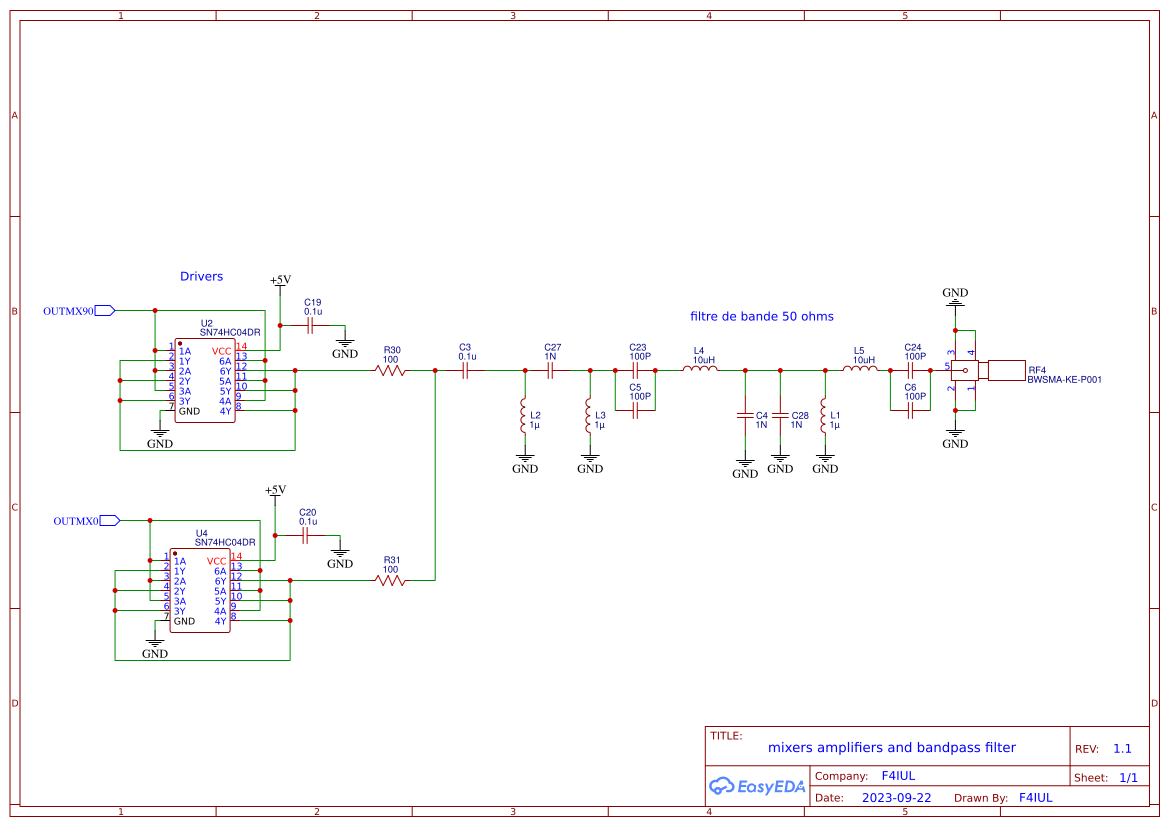Click the resistor R31 symbol
The image size is (1171, 827).
pyautogui.click(x=391, y=580)
